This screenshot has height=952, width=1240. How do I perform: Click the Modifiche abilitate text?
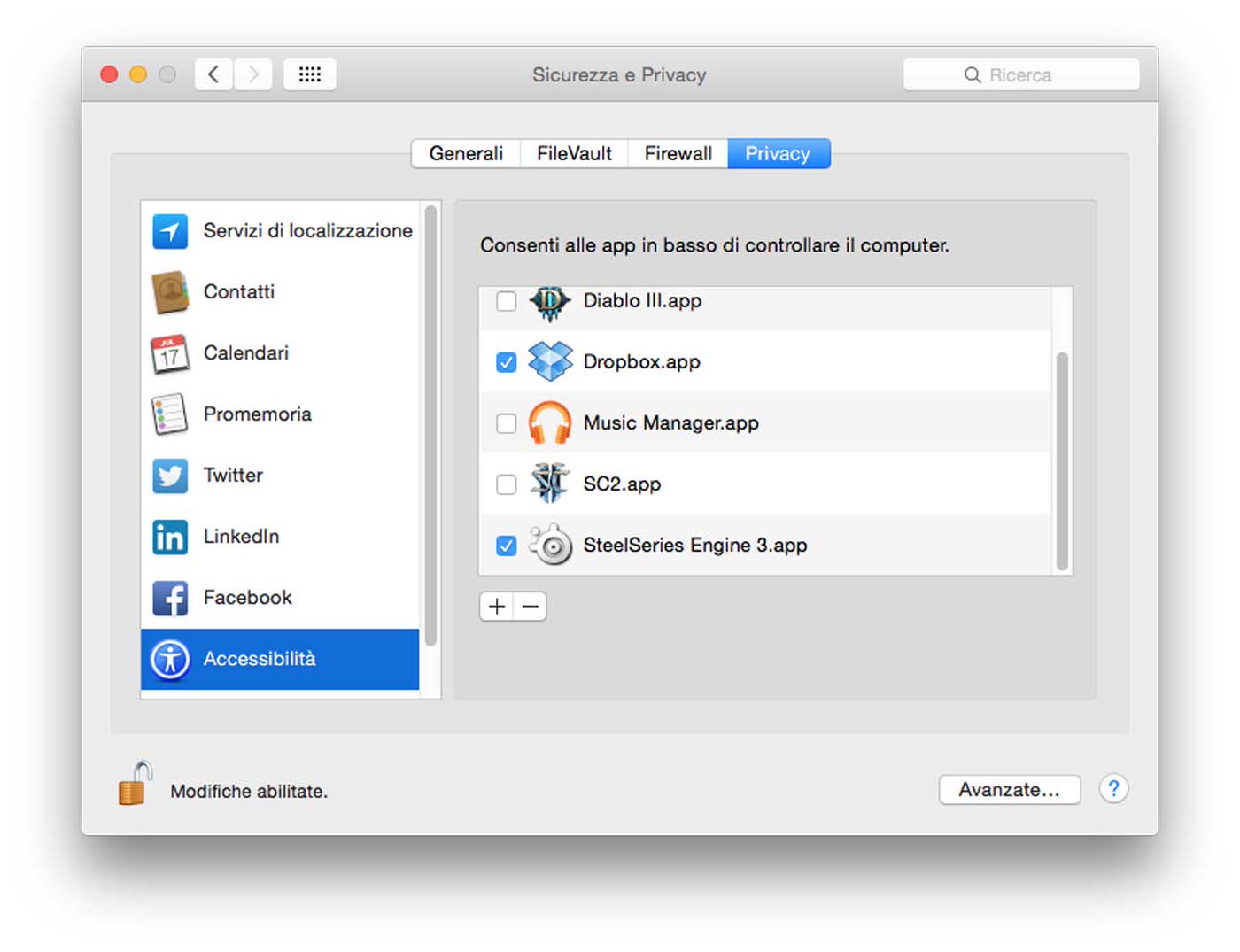(x=249, y=792)
